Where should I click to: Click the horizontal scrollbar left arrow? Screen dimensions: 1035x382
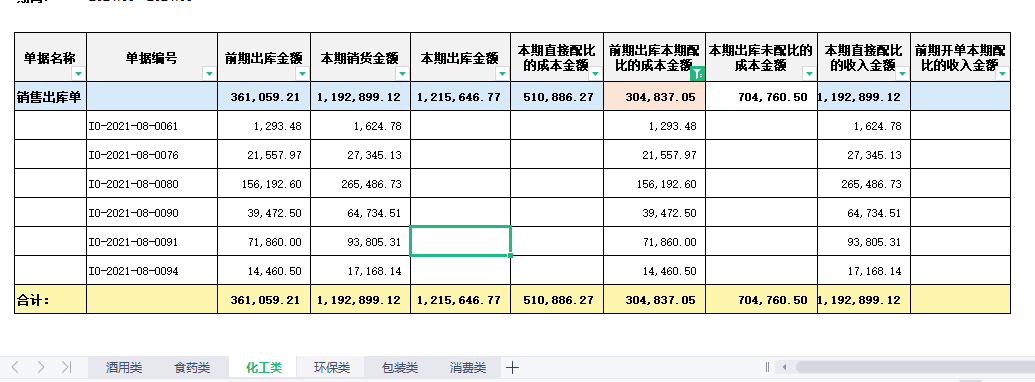coord(784,367)
